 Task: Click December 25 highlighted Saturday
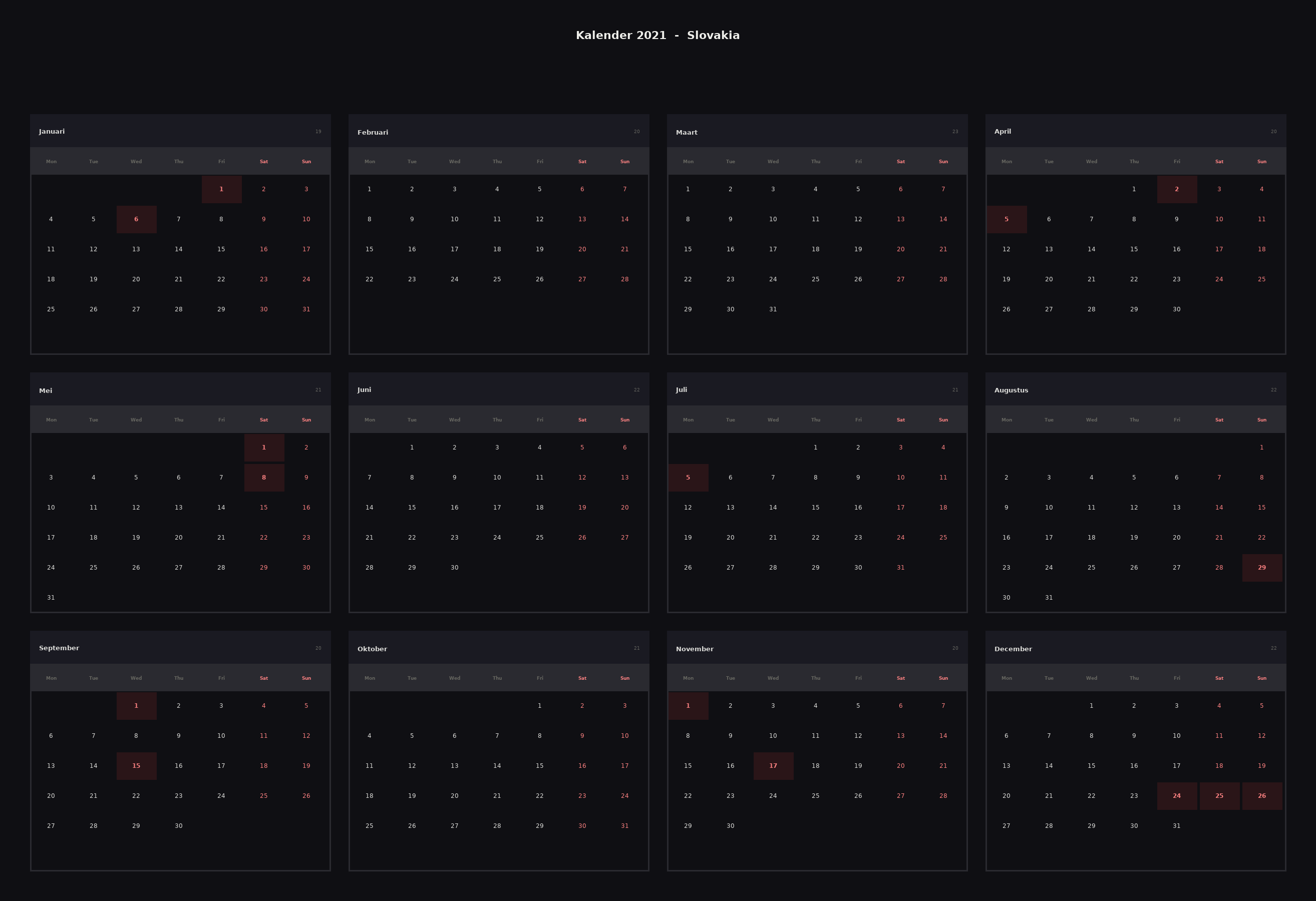click(1219, 796)
